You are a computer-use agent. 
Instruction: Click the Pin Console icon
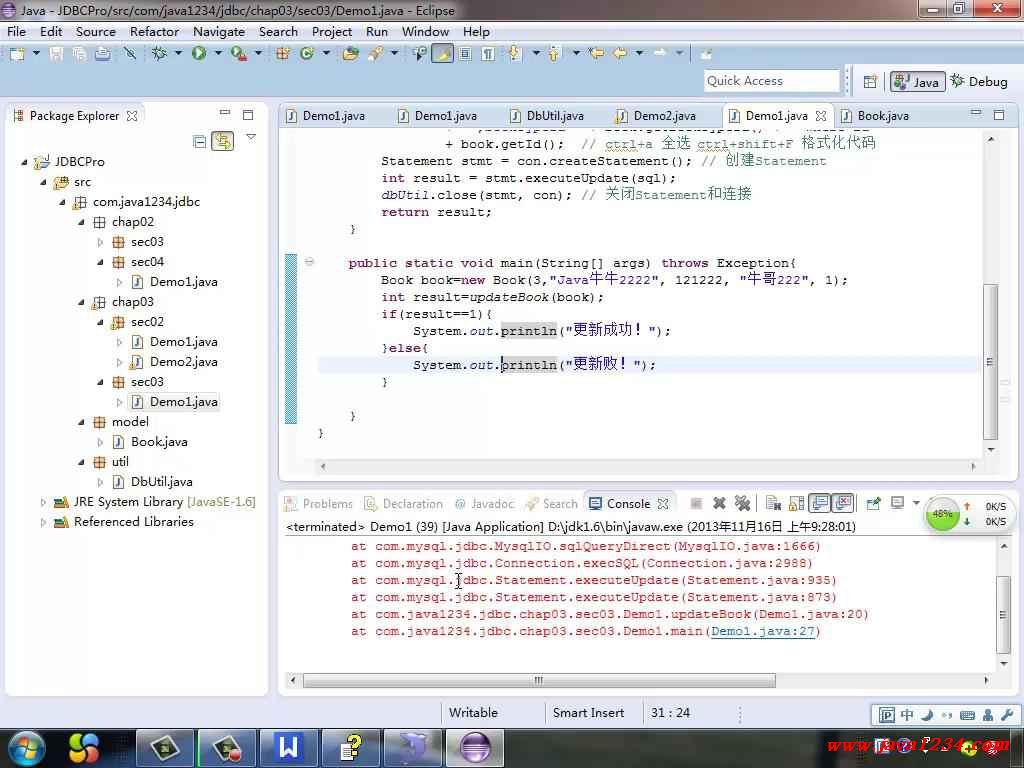point(873,504)
